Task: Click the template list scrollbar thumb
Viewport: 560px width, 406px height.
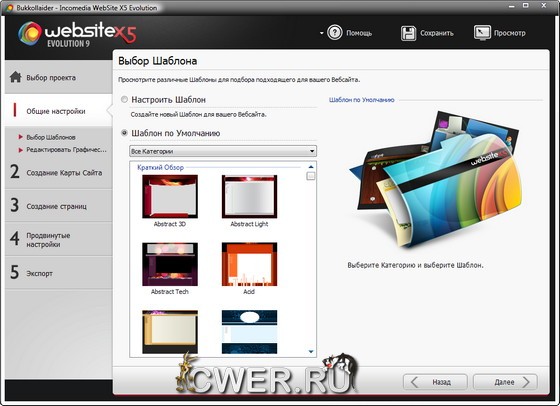Action: click(x=311, y=176)
